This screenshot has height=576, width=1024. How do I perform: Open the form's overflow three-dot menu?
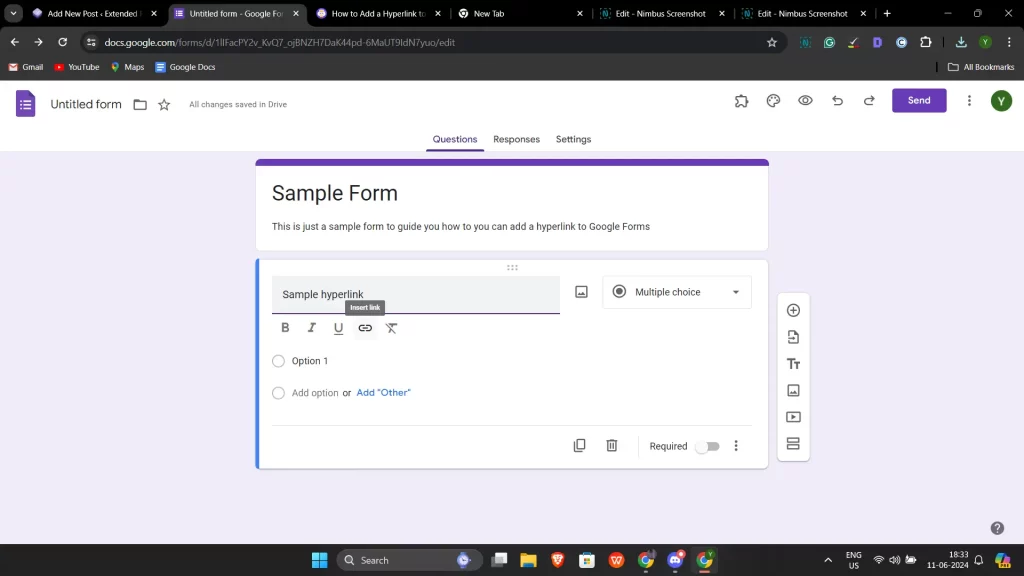967,100
